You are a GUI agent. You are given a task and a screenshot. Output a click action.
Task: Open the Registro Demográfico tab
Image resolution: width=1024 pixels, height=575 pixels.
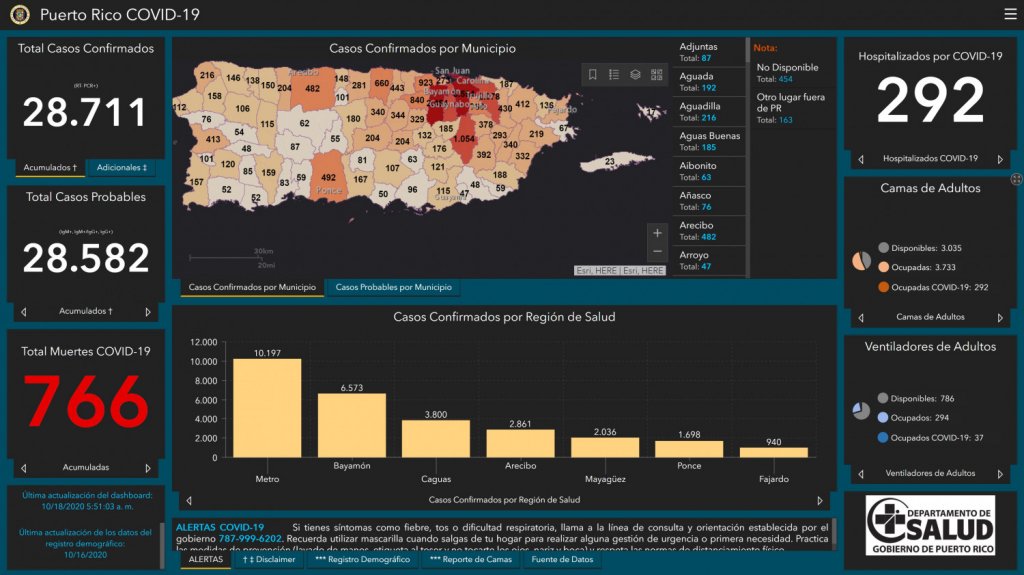362,560
